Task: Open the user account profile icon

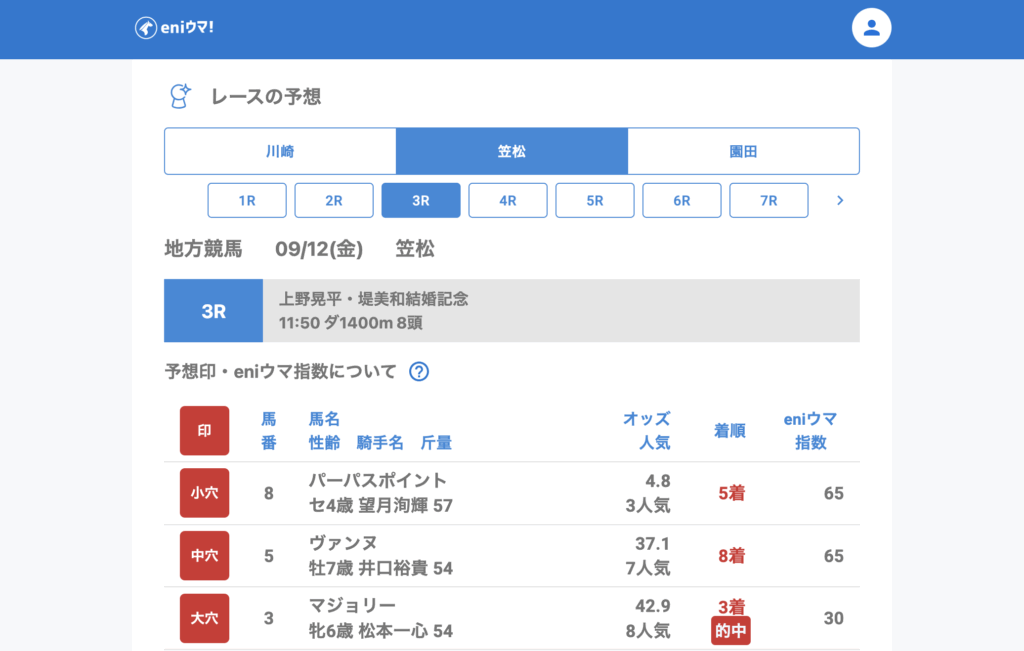Action: tap(871, 28)
